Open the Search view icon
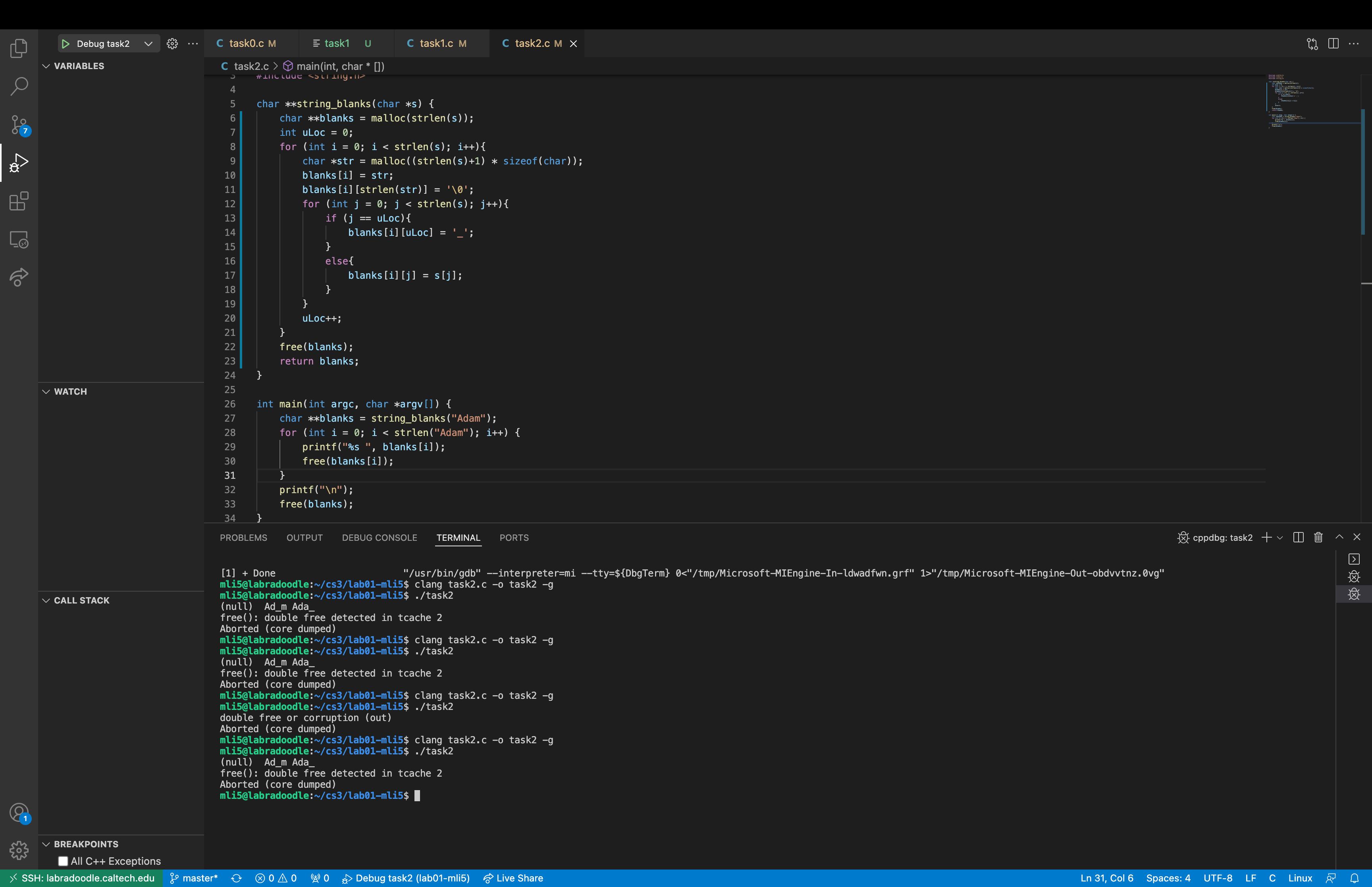Image resolution: width=1372 pixels, height=887 pixels. 19,87
